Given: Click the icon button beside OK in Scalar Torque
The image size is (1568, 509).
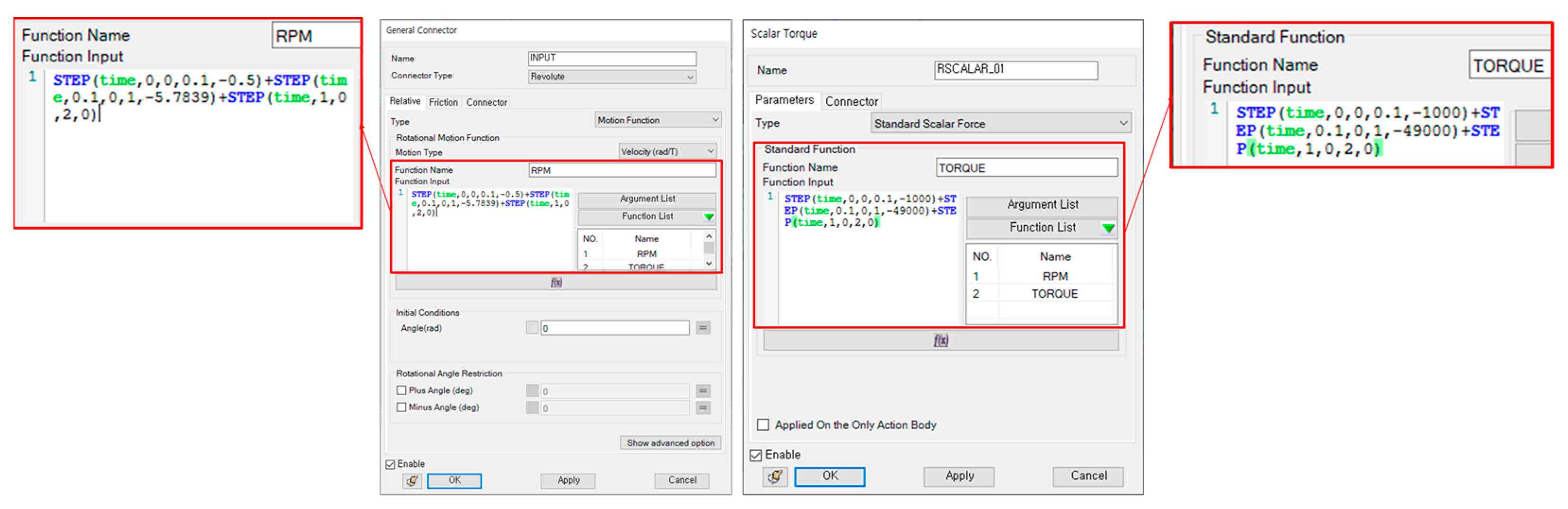Looking at the screenshot, I should (775, 476).
